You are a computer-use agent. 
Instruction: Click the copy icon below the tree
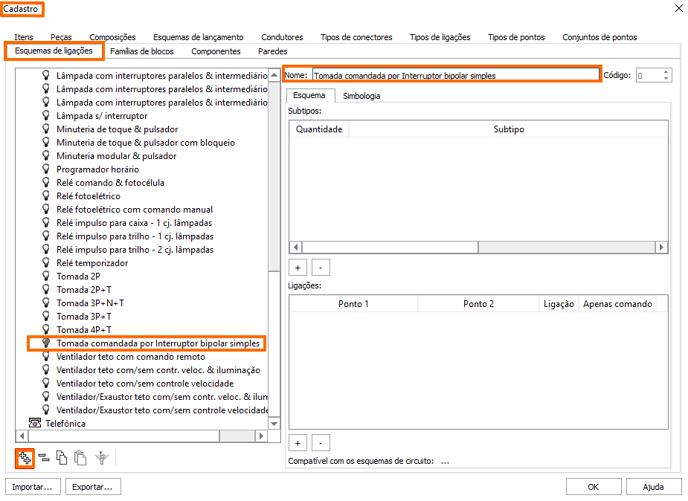tap(62, 458)
